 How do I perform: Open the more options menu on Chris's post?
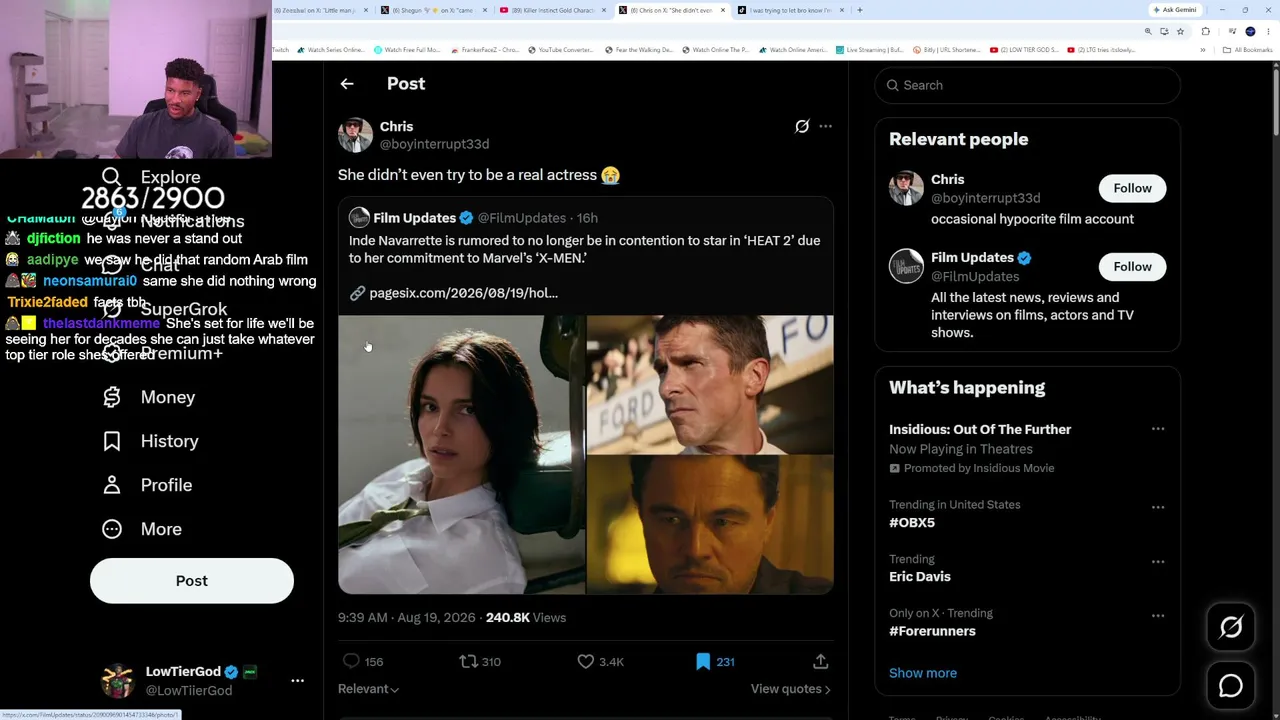825,127
